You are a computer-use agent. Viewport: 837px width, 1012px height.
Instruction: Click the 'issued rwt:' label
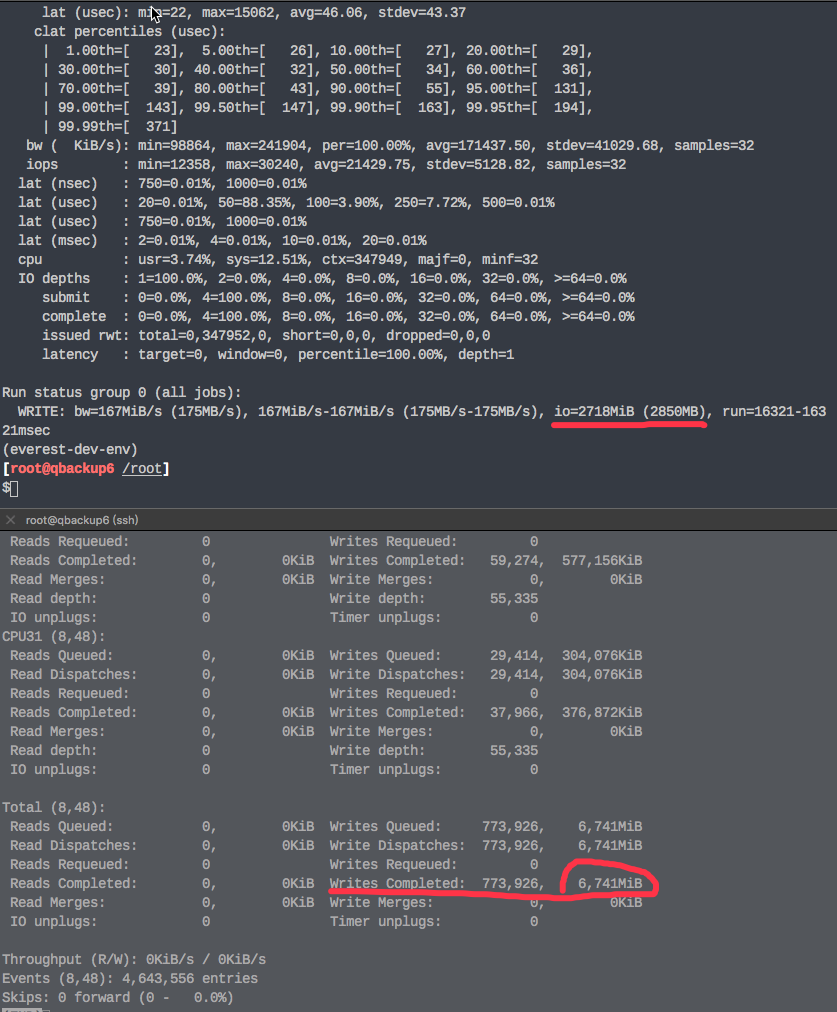pos(86,336)
